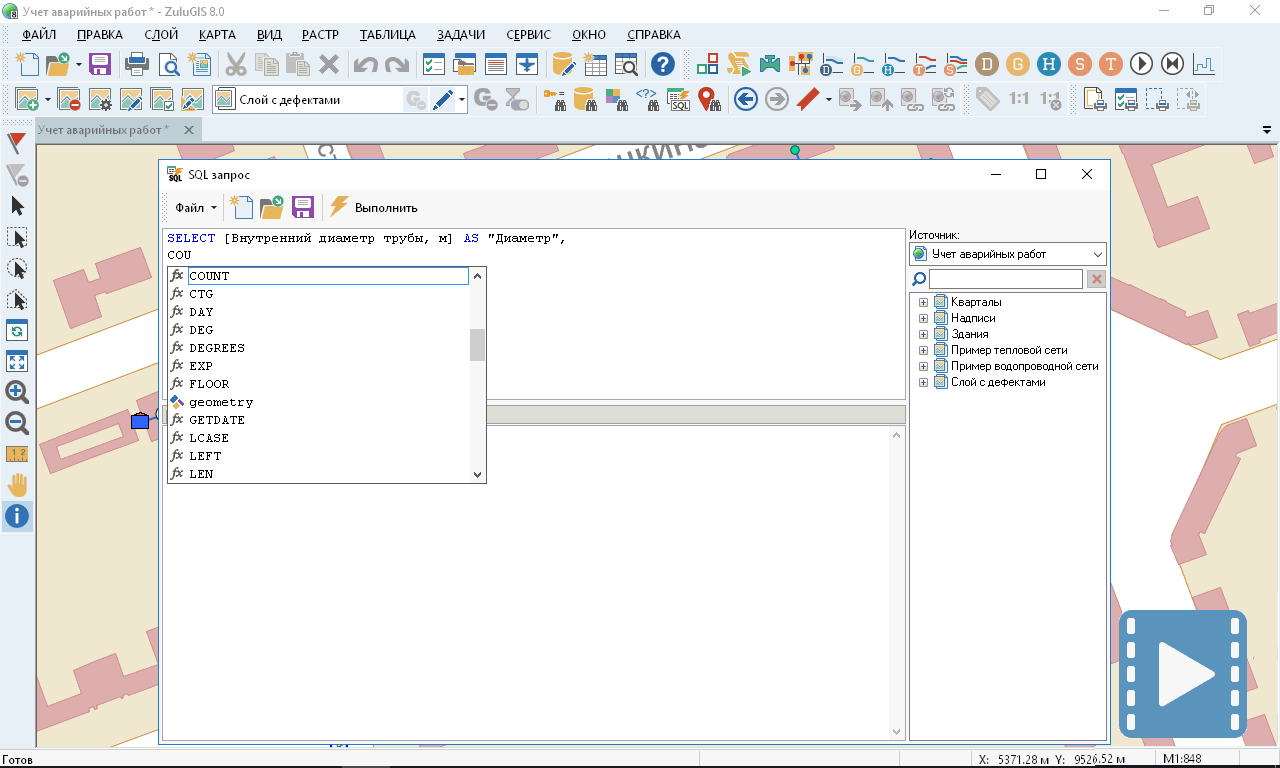
Task: Open the СЕРВИС menu
Action: [528, 34]
